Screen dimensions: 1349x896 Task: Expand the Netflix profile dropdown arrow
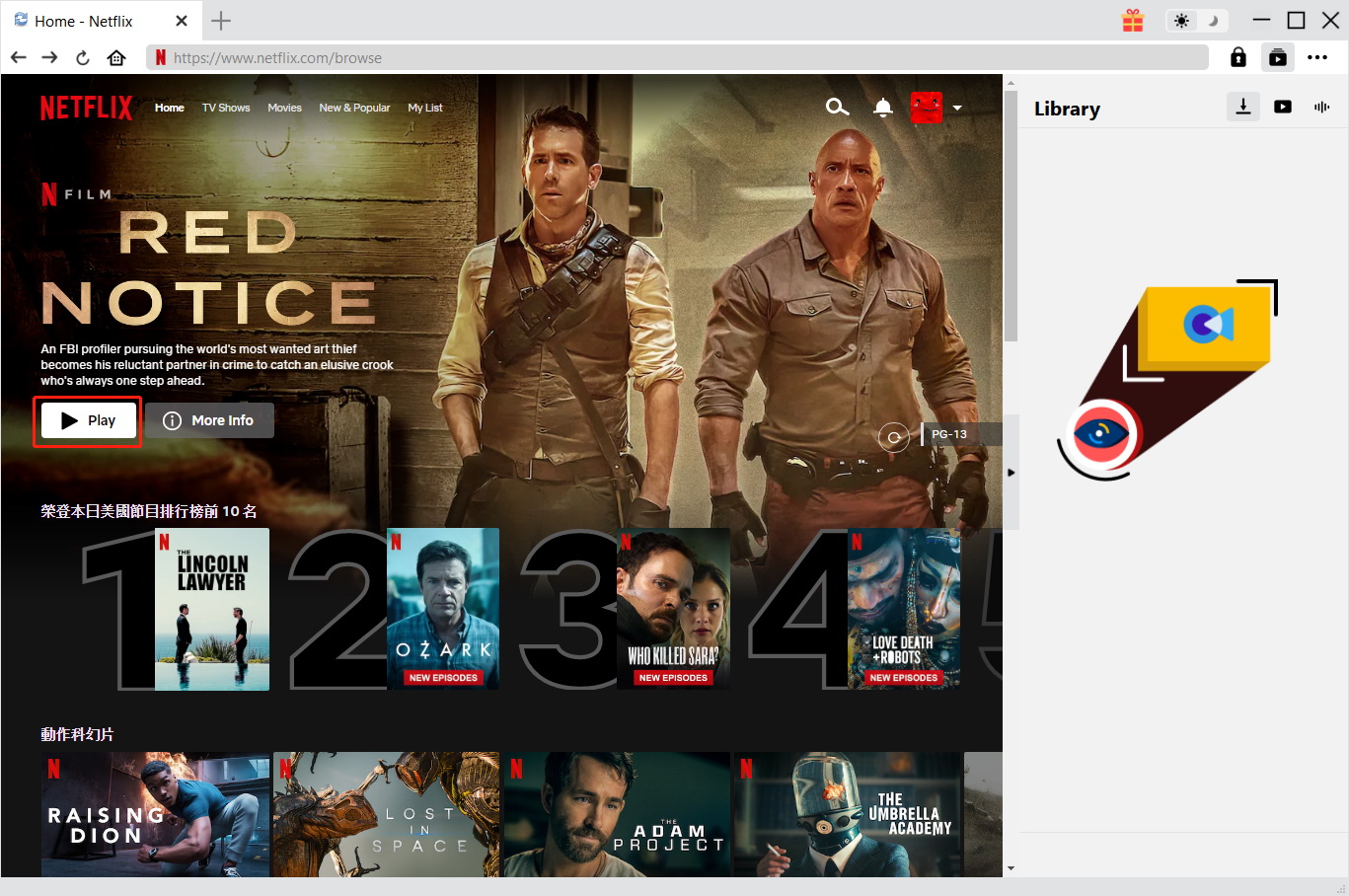pos(956,109)
